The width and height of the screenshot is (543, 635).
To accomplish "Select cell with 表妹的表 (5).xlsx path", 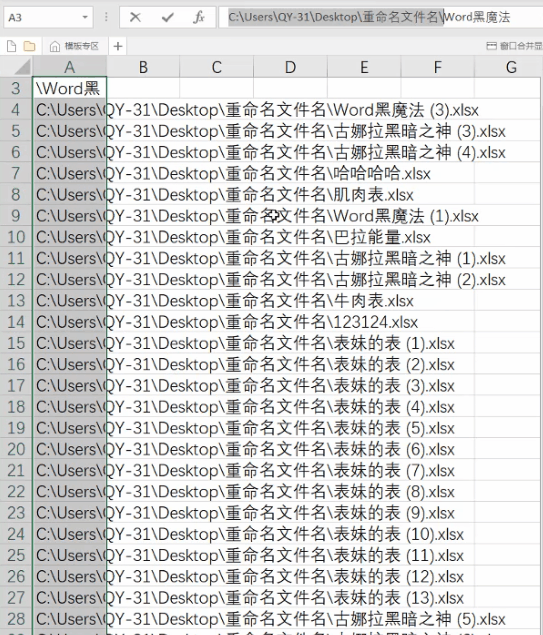I will (70, 428).
